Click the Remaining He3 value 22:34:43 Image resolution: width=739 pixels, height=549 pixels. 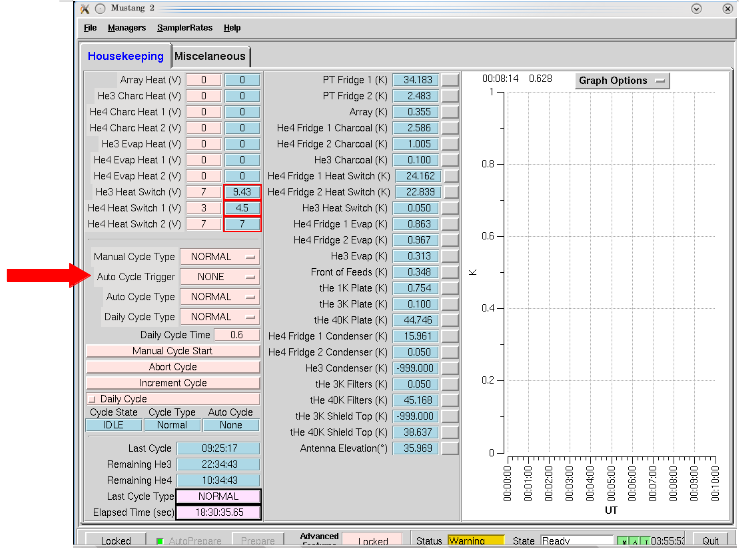[x=218, y=465]
